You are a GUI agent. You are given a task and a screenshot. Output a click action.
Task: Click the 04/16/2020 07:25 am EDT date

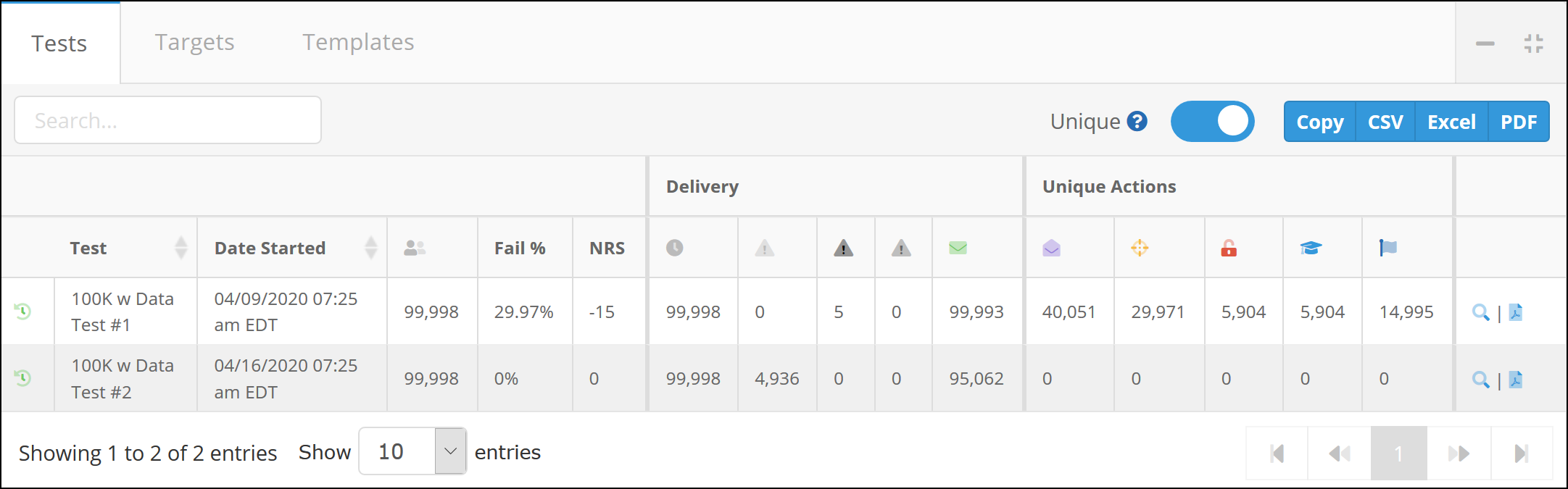pos(286,379)
